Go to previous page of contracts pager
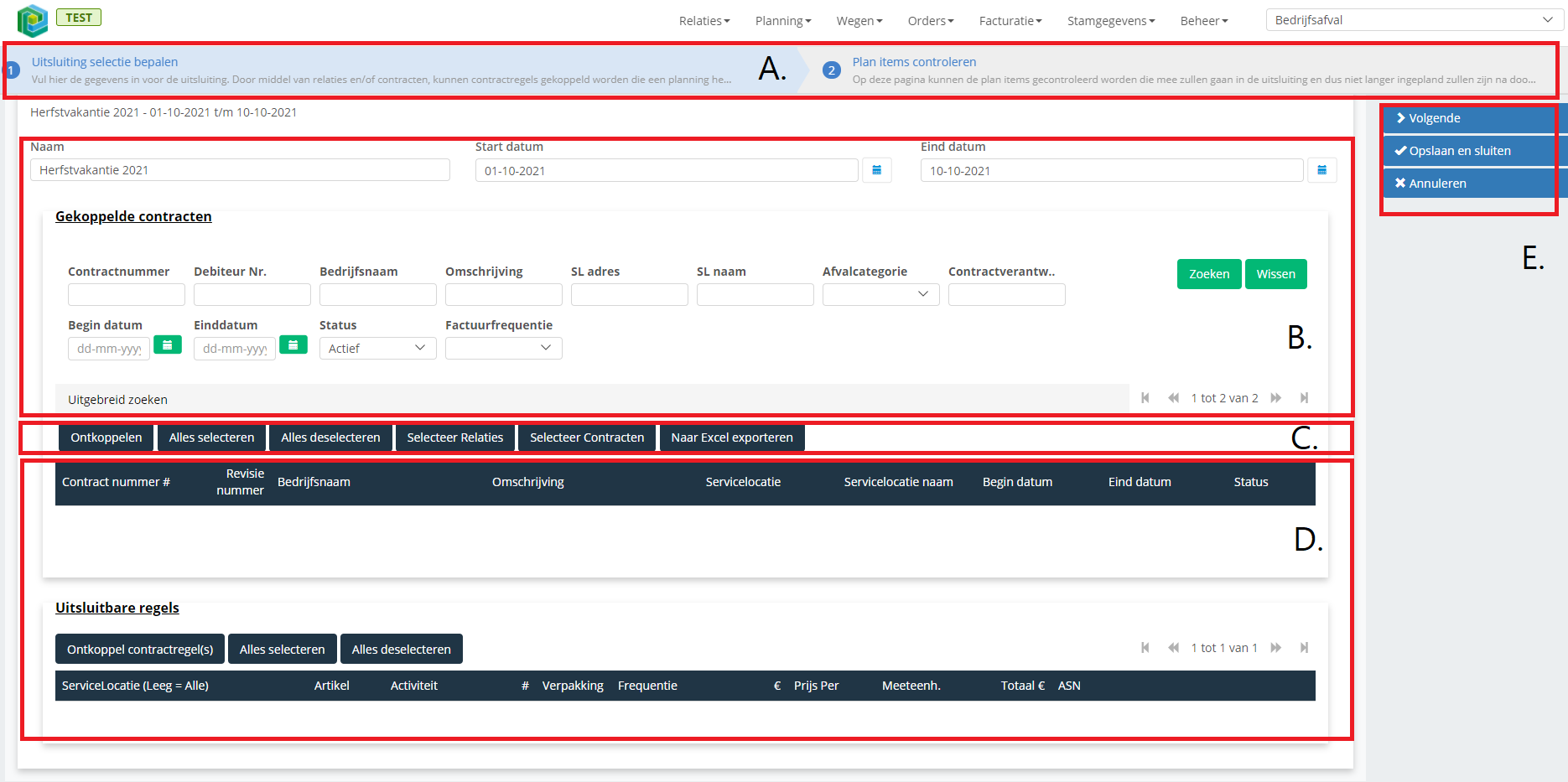This screenshot has height=782, width=1568. pyautogui.click(x=1173, y=398)
